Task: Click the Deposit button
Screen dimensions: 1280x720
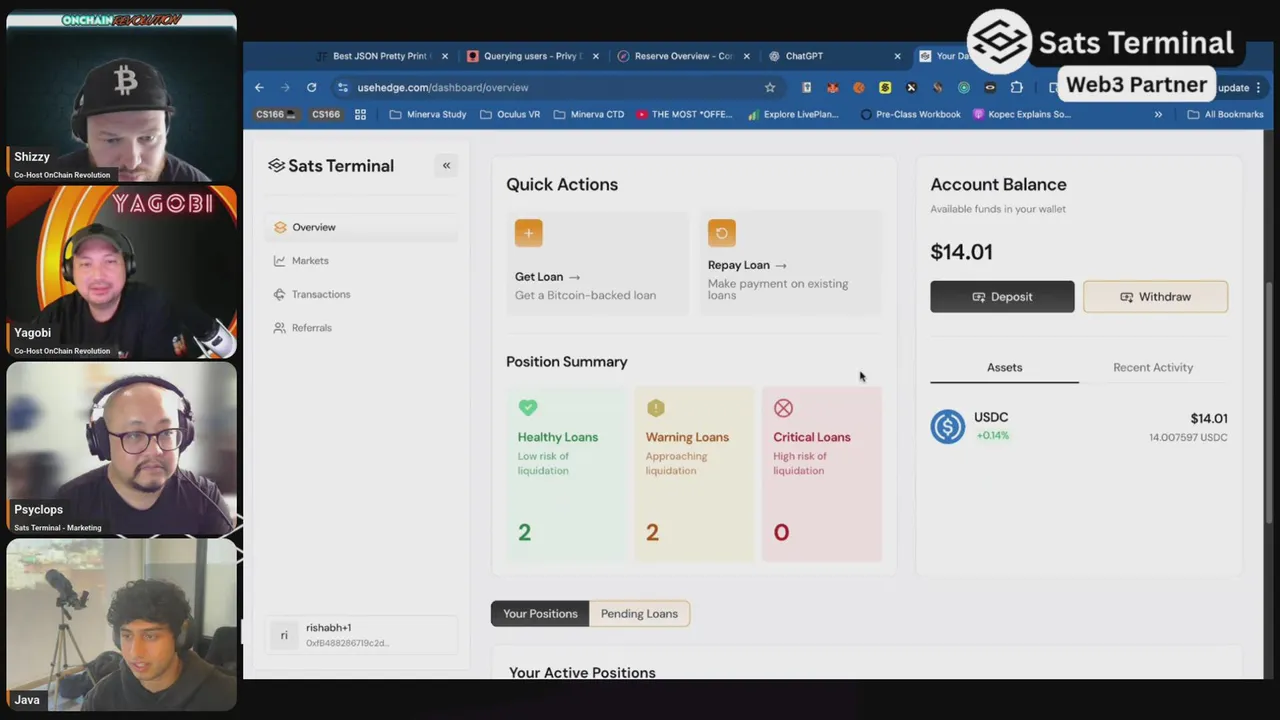Action: coord(1002,297)
